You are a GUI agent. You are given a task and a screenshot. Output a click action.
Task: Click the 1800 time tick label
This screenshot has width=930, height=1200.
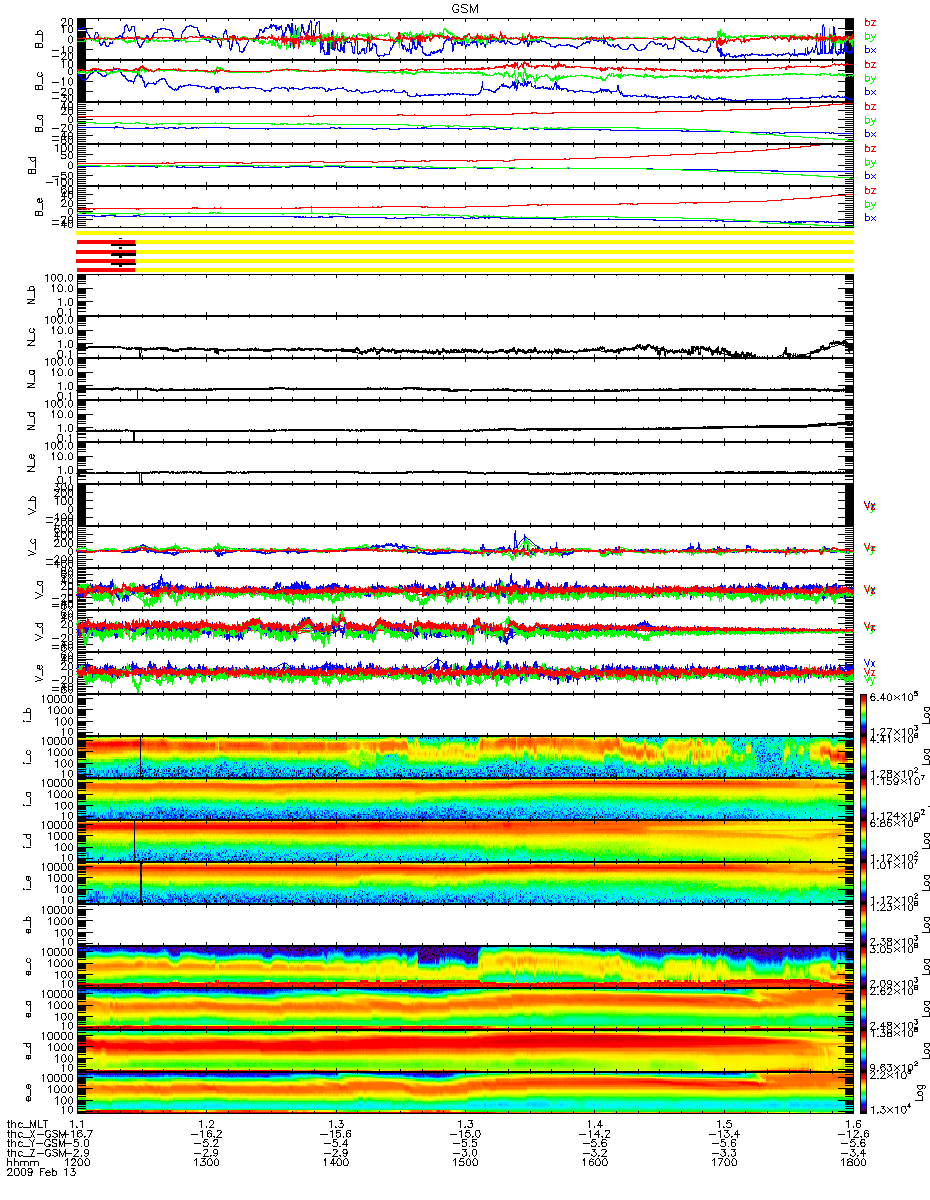[853, 1163]
